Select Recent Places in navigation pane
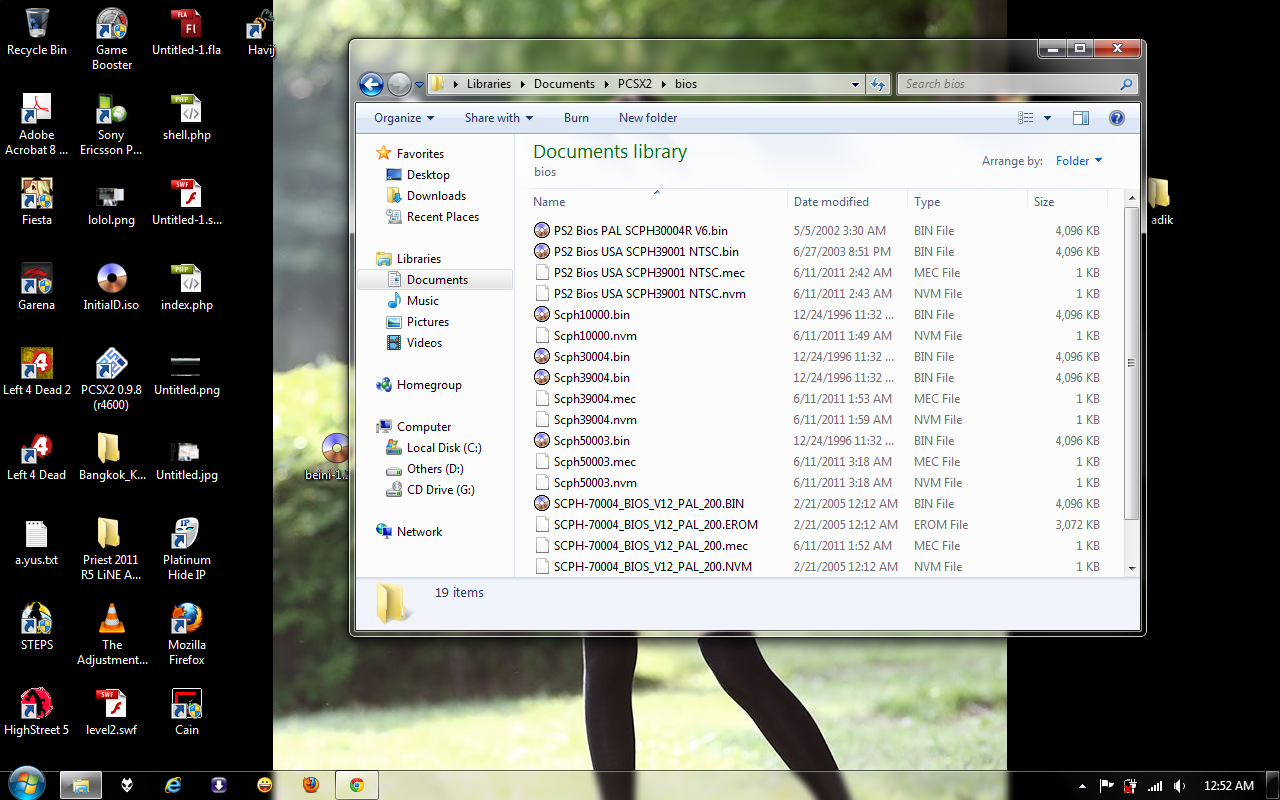The image size is (1280, 800). (442, 217)
